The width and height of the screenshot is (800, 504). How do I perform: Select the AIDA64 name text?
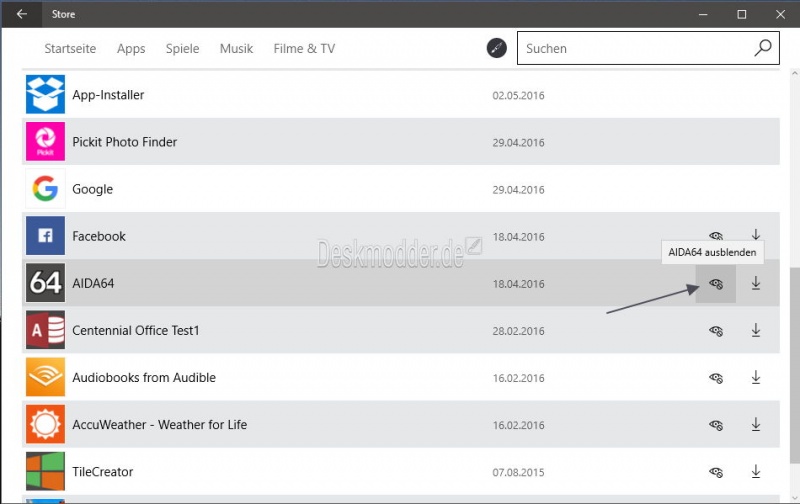coord(93,283)
